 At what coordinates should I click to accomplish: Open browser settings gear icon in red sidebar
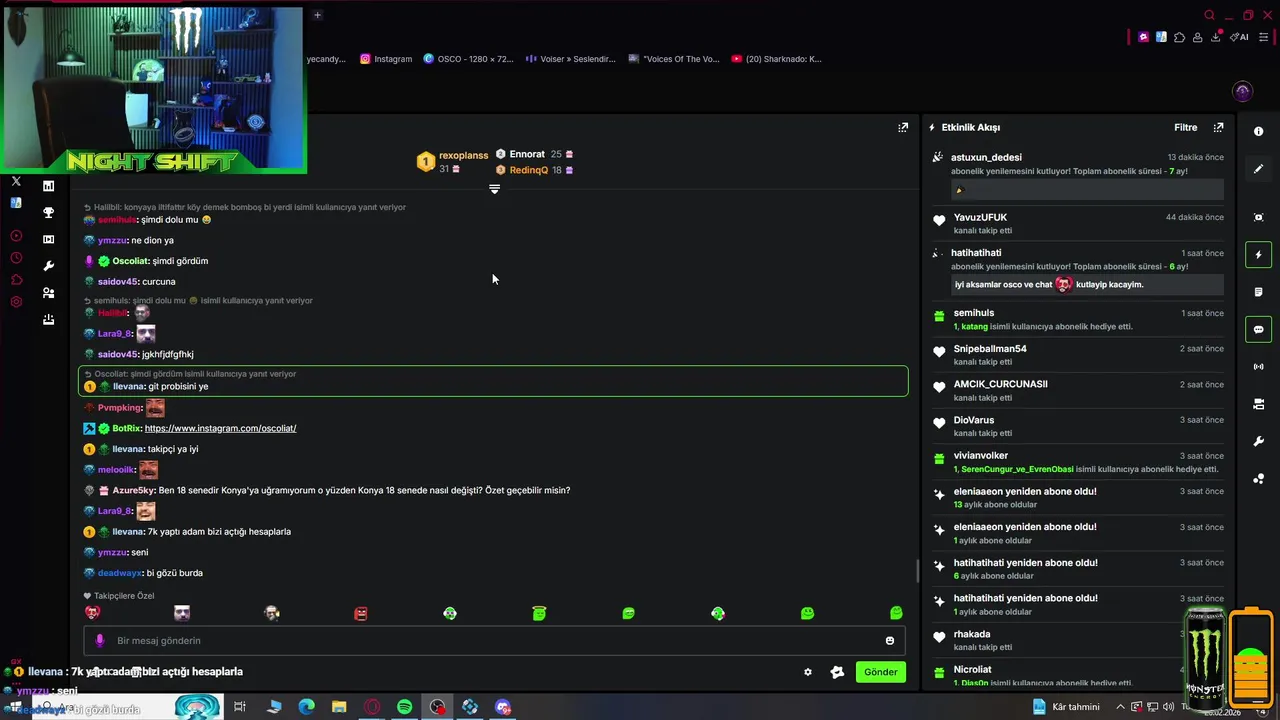coord(16,302)
